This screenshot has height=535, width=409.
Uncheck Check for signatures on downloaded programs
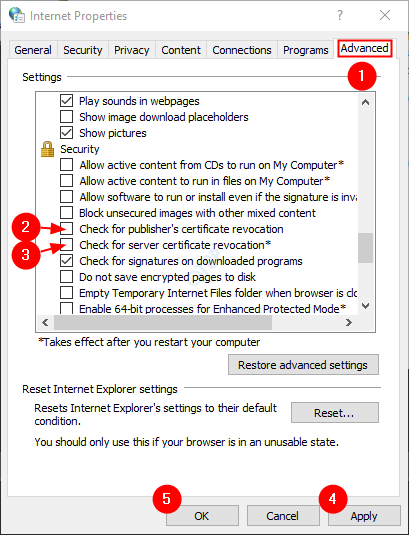(67, 261)
